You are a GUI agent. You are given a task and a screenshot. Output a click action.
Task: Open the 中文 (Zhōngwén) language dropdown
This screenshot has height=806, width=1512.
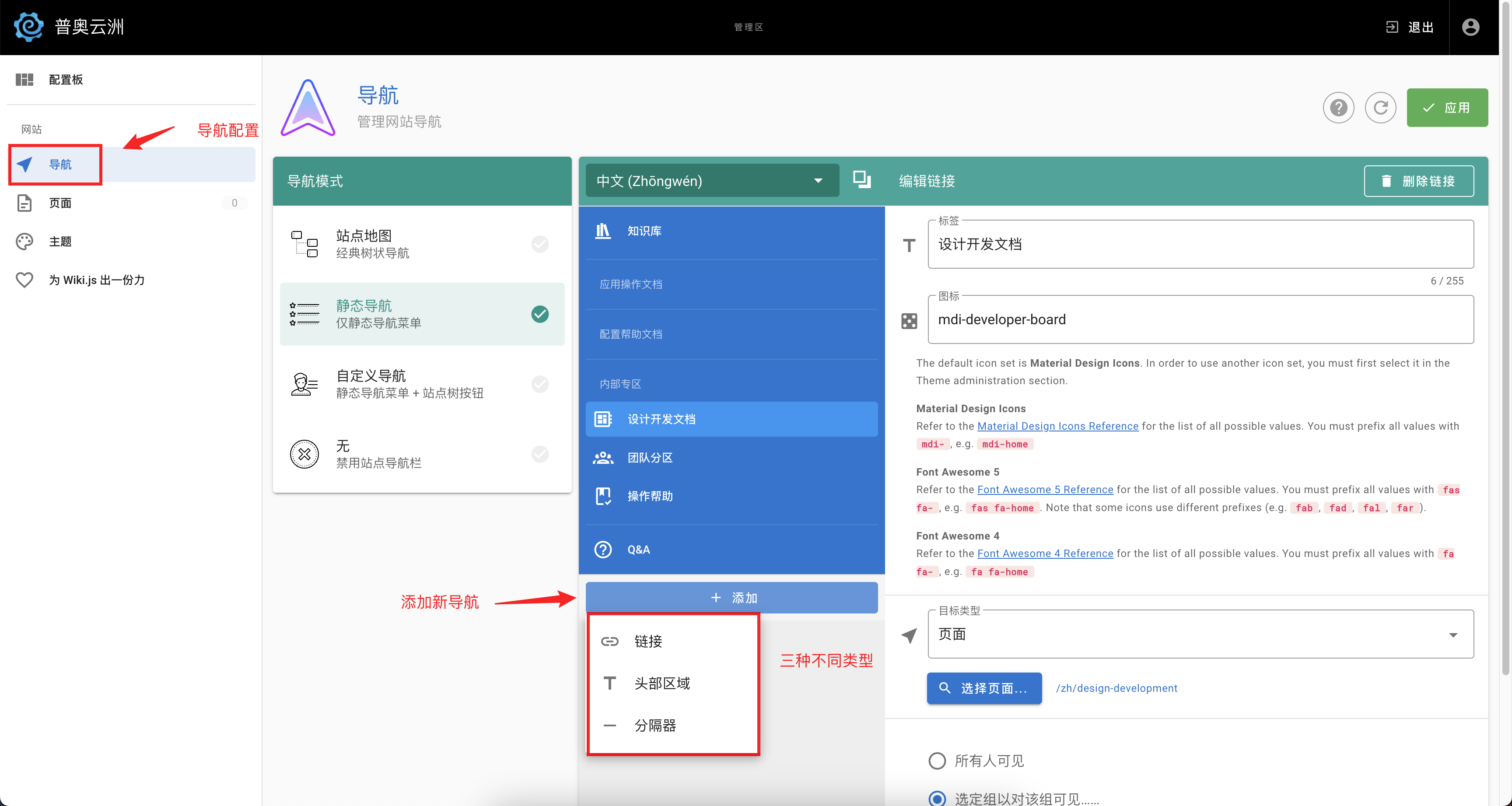[x=711, y=181]
